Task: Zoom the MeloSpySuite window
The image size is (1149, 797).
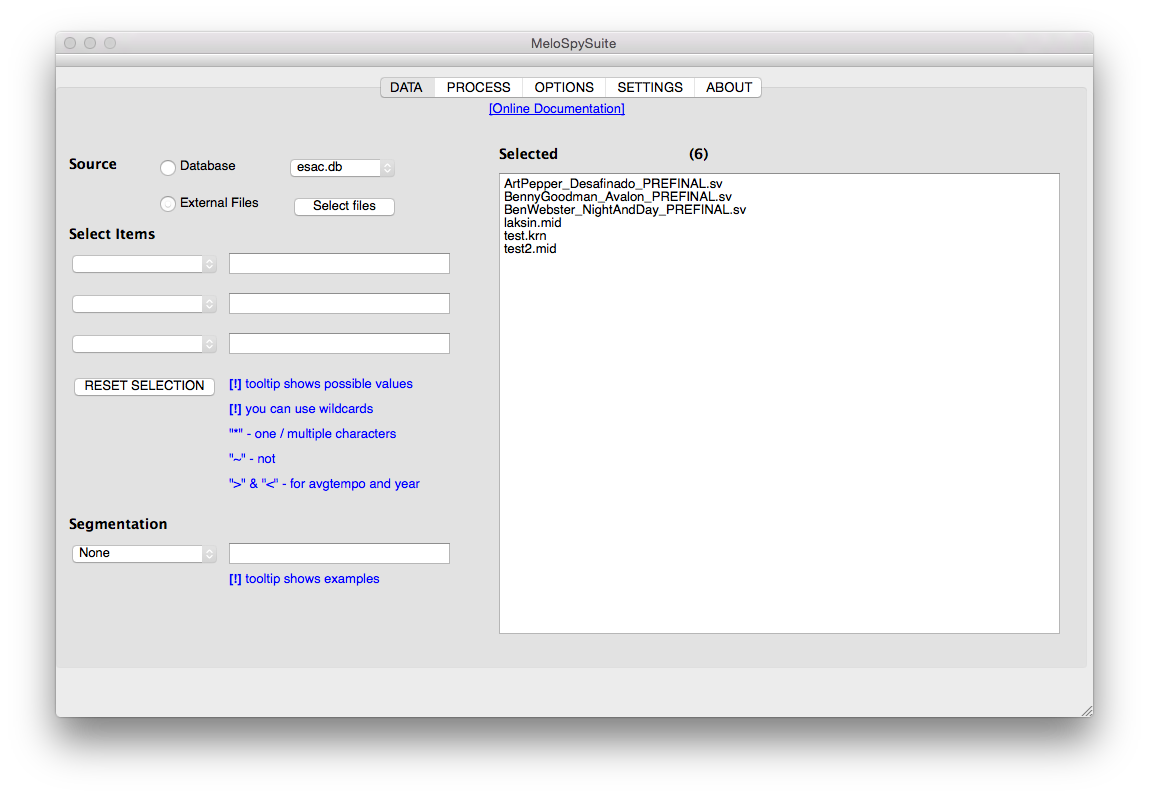Action: point(110,43)
